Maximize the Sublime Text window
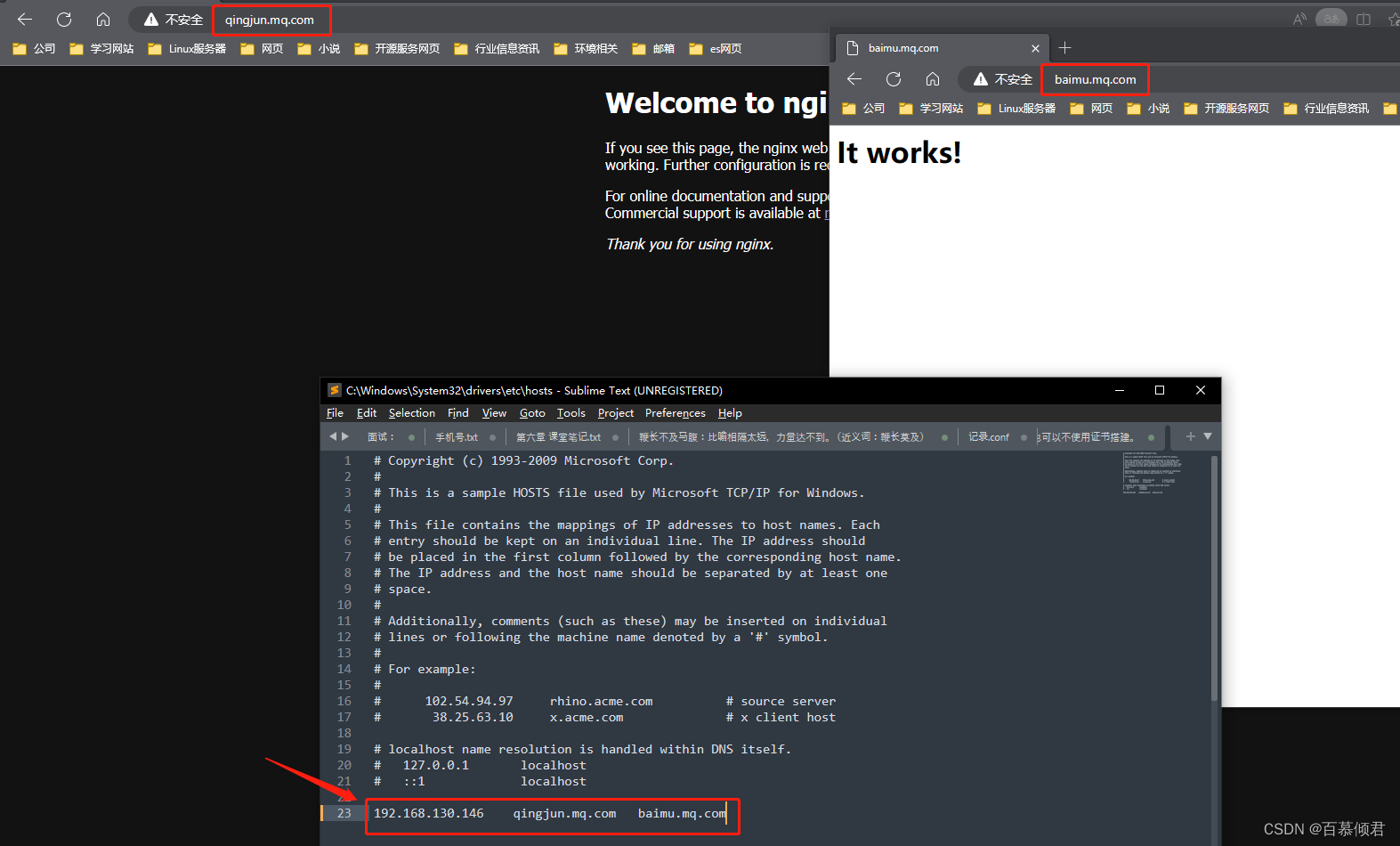 tap(1160, 390)
